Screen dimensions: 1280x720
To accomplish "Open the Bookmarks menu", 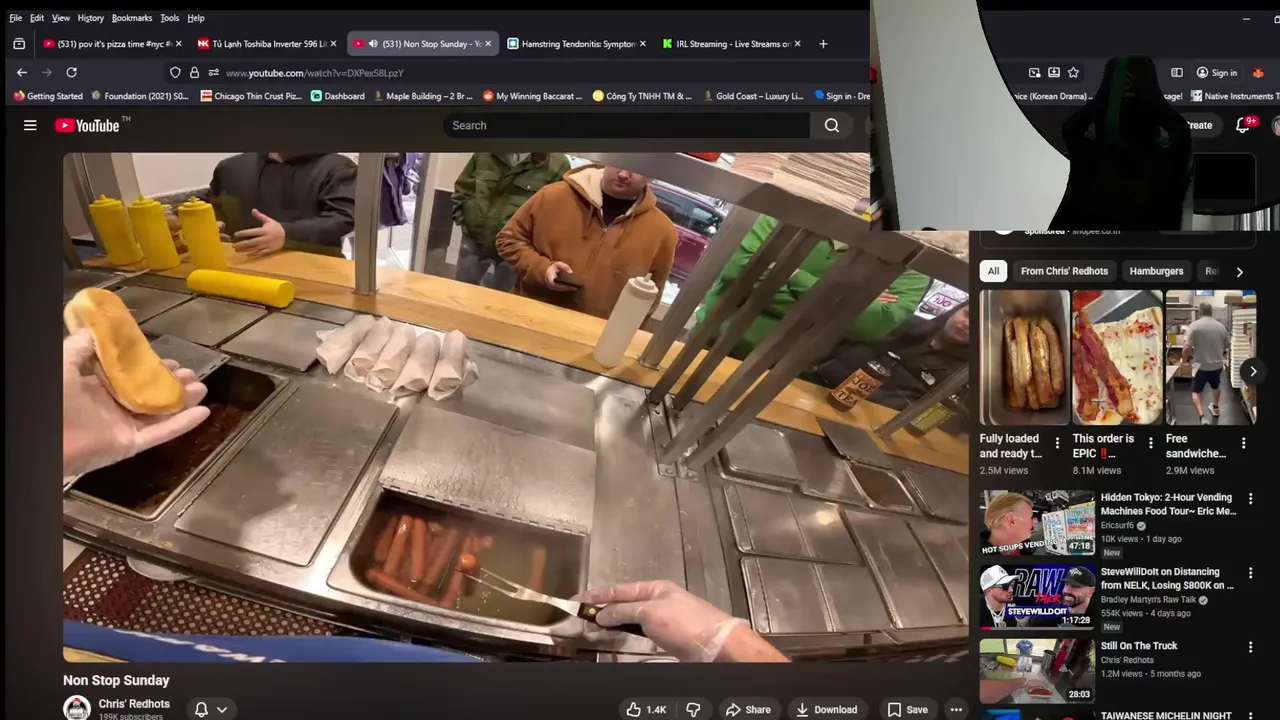I will [x=132, y=18].
